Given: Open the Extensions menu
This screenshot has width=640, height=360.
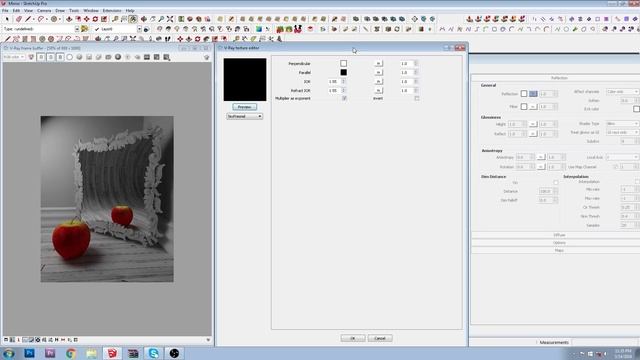Looking at the screenshot, I should [112, 11].
